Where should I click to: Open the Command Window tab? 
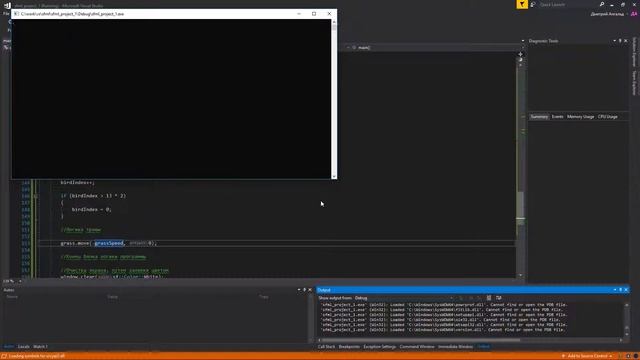[x=417, y=347]
